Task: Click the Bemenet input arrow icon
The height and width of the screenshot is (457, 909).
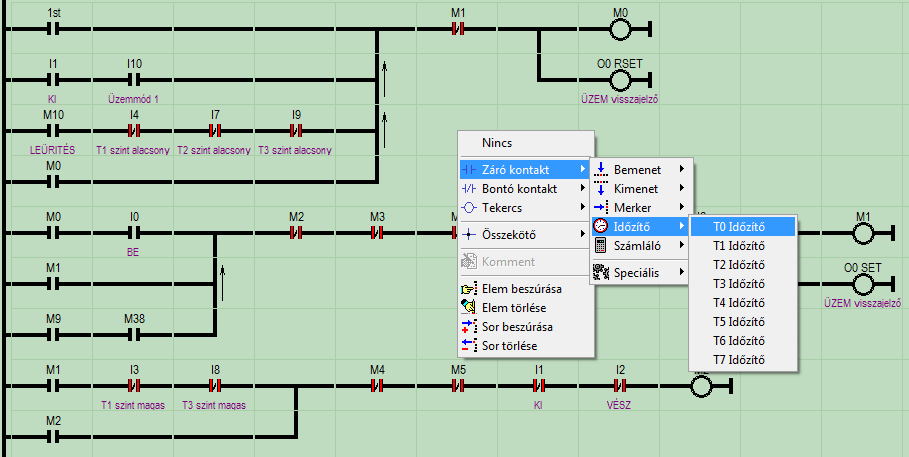Action: click(x=601, y=170)
